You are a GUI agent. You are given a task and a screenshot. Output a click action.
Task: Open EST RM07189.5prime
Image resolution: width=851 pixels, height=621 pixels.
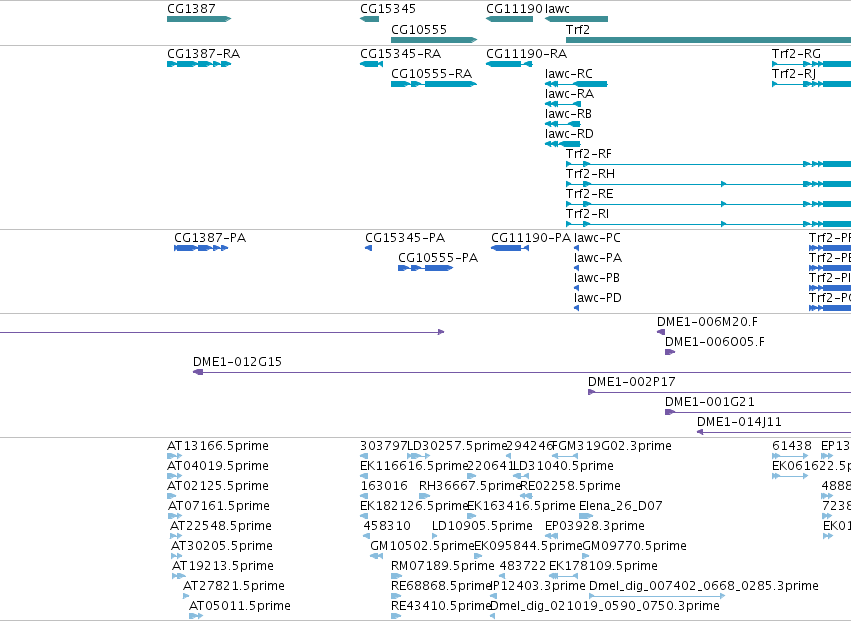pos(443,567)
